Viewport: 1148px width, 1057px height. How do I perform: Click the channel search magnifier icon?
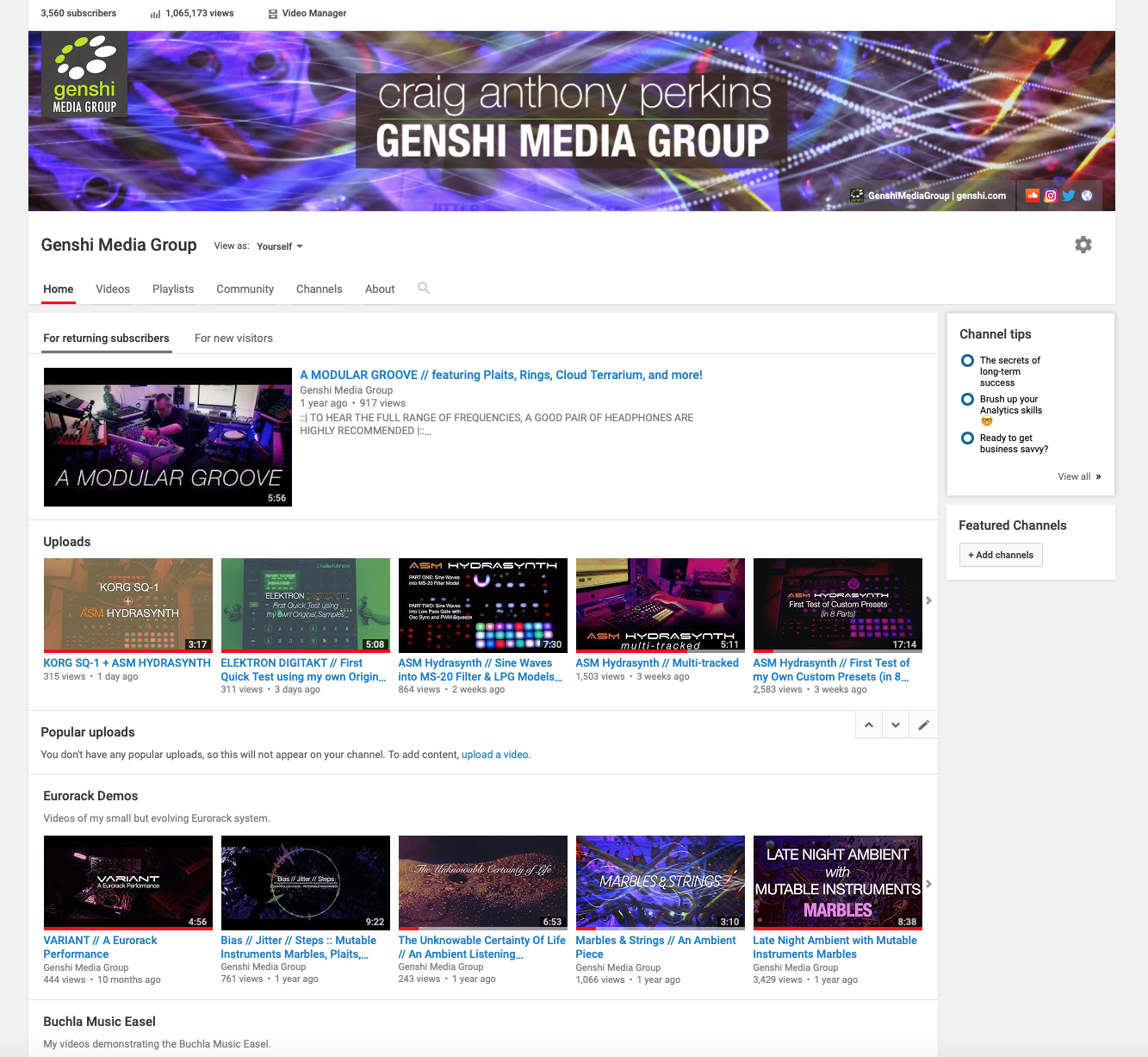[424, 288]
